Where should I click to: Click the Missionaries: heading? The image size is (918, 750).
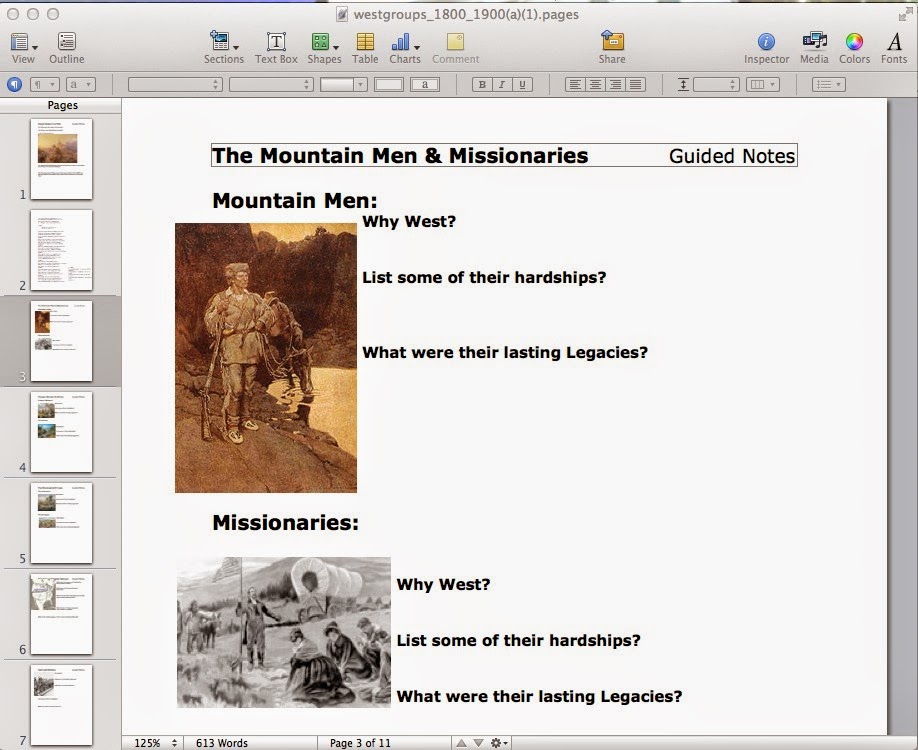coord(285,522)
